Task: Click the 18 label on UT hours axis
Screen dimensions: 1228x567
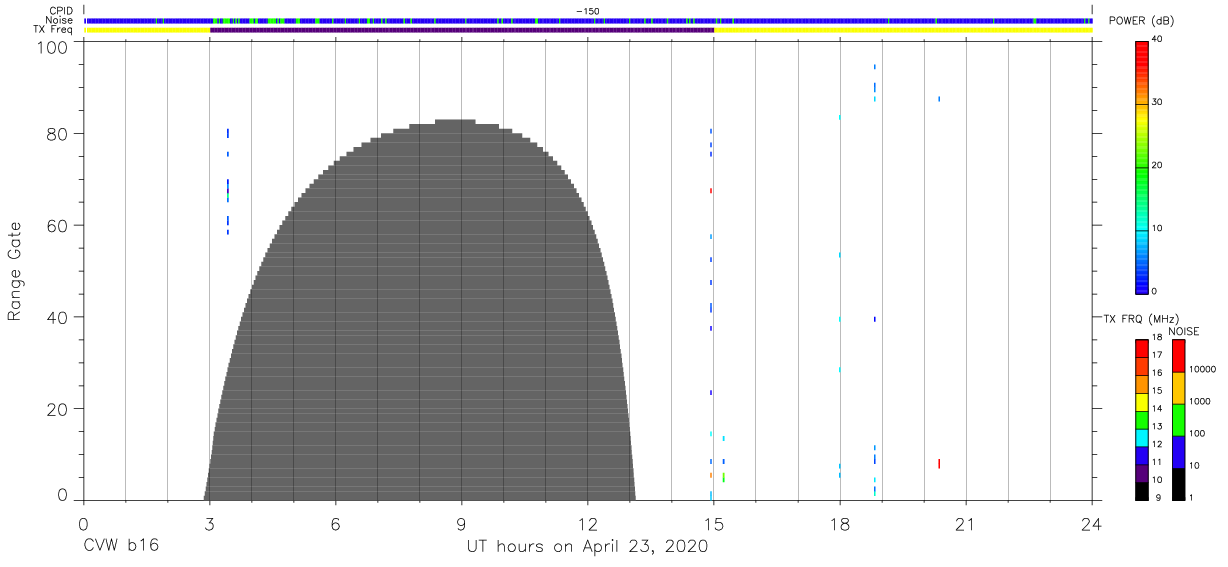Action: click(840, 524)
